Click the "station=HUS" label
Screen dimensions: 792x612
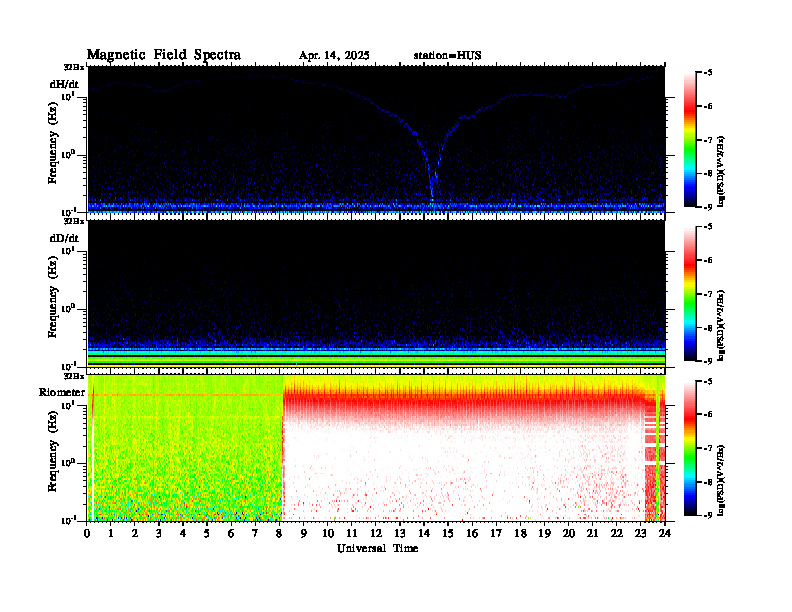click(x=447, y=56)
